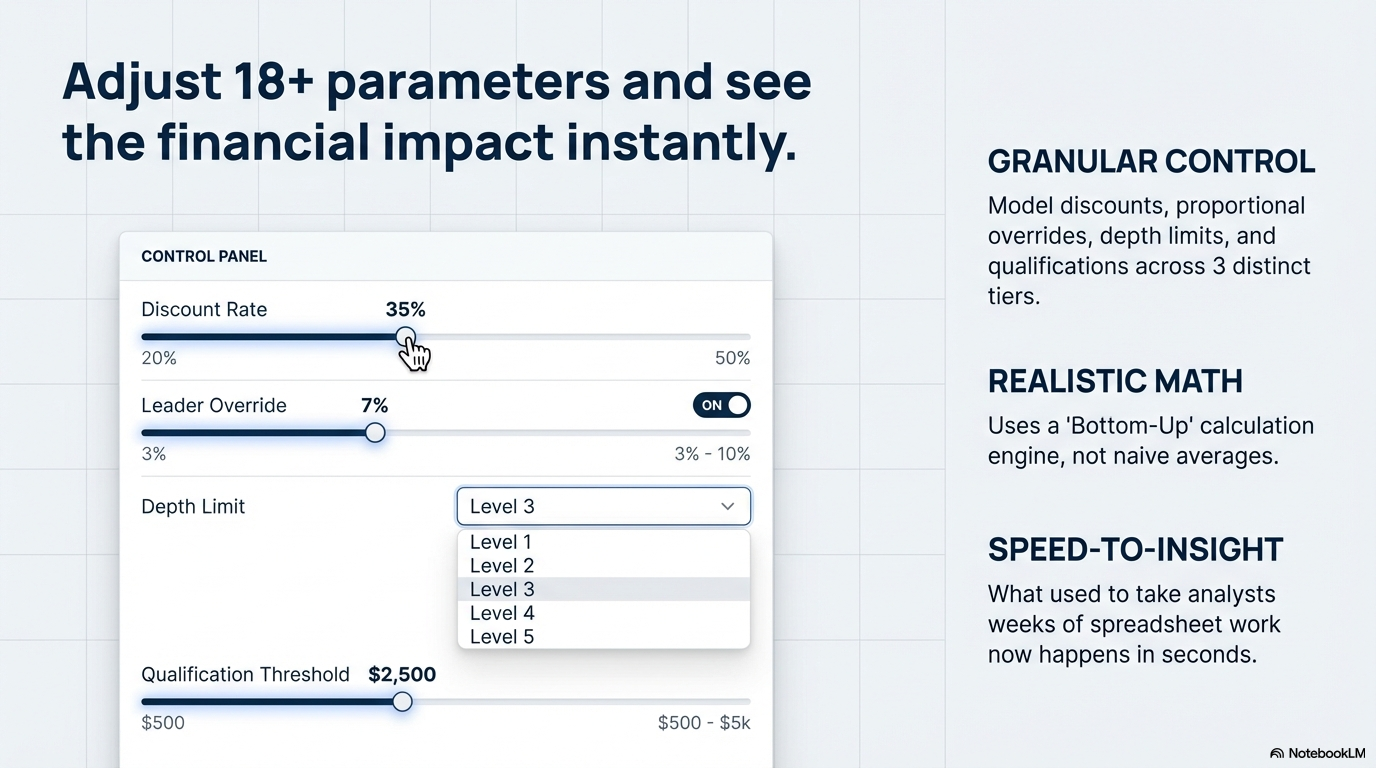Click the 35% Discount Rate value
The image size is (1376, 768).
pyautogui.click(x=405, y=310)
